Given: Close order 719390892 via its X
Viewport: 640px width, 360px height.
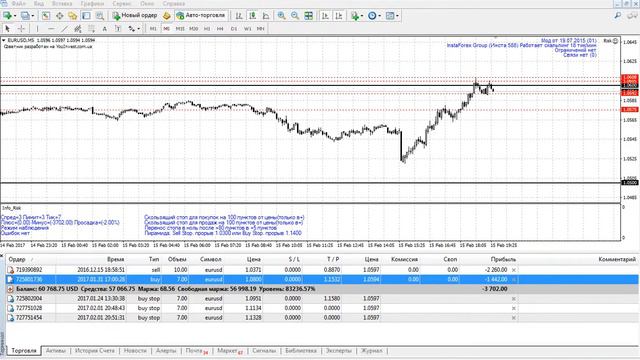Looking at the screenshot, I should 514,270.
